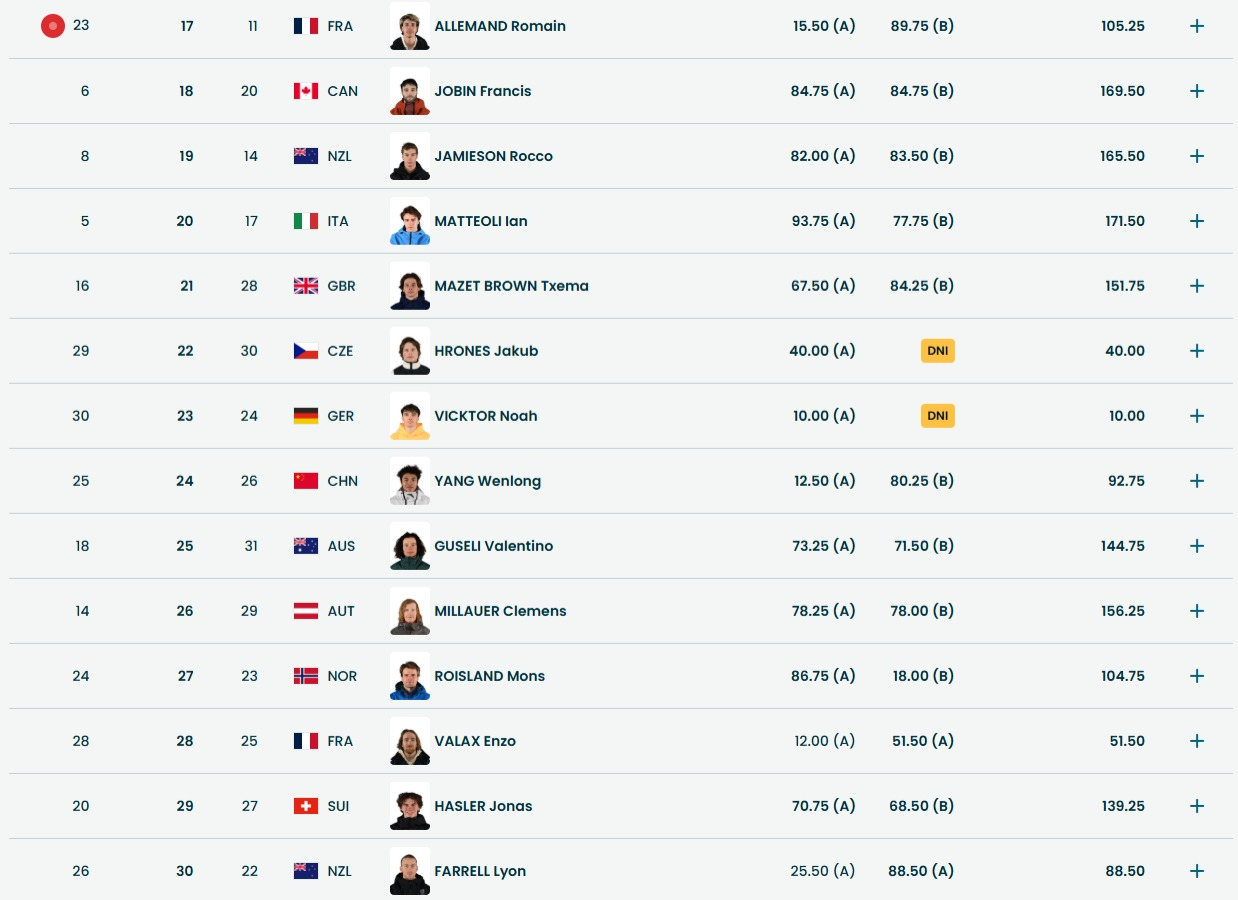The width and height of the screenshot is (1238, 900).
Task: Click the Germany flag next to VICKTOR Noah
Action: 305,416
